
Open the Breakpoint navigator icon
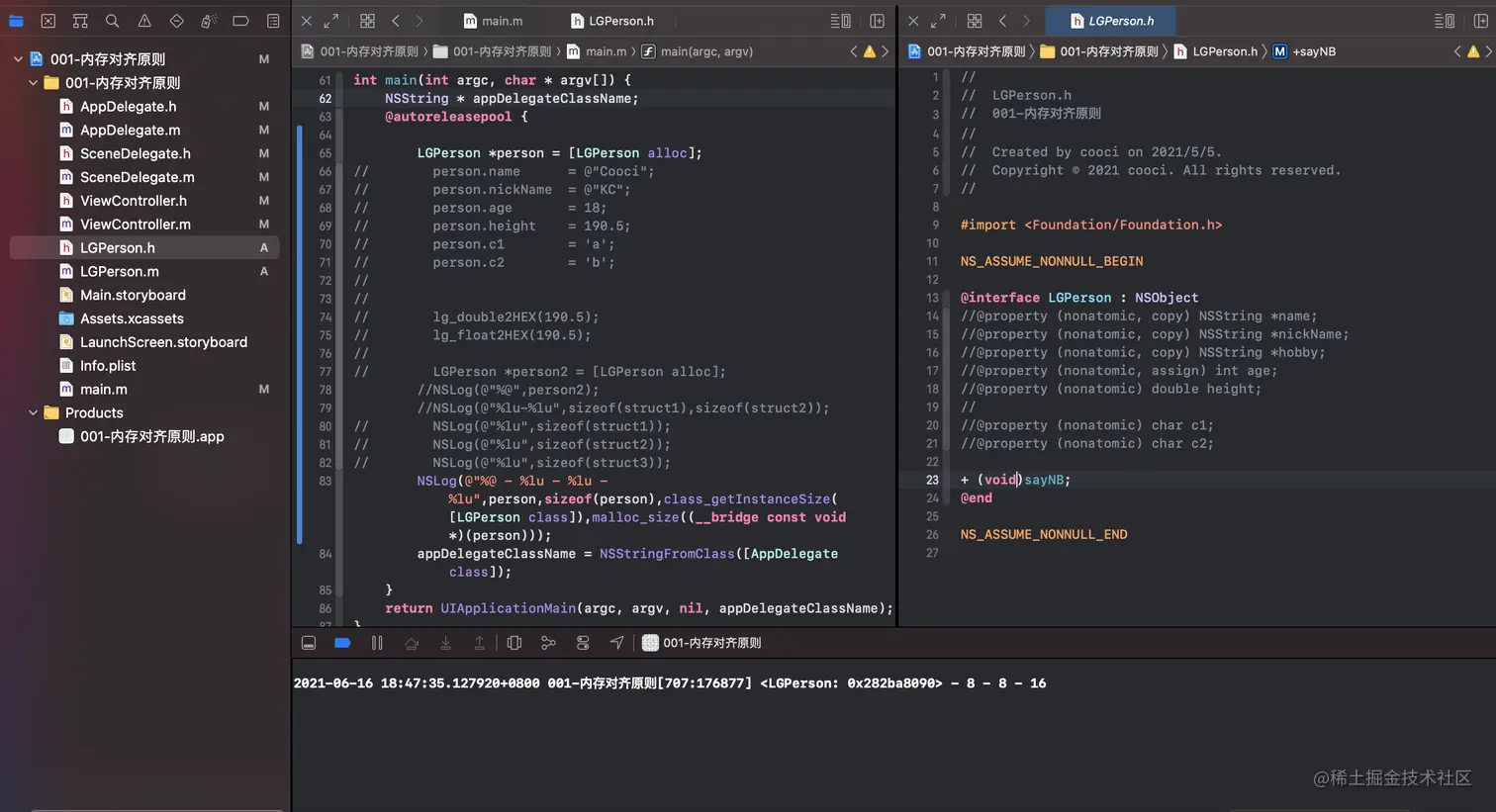click(x=240, y=21)
